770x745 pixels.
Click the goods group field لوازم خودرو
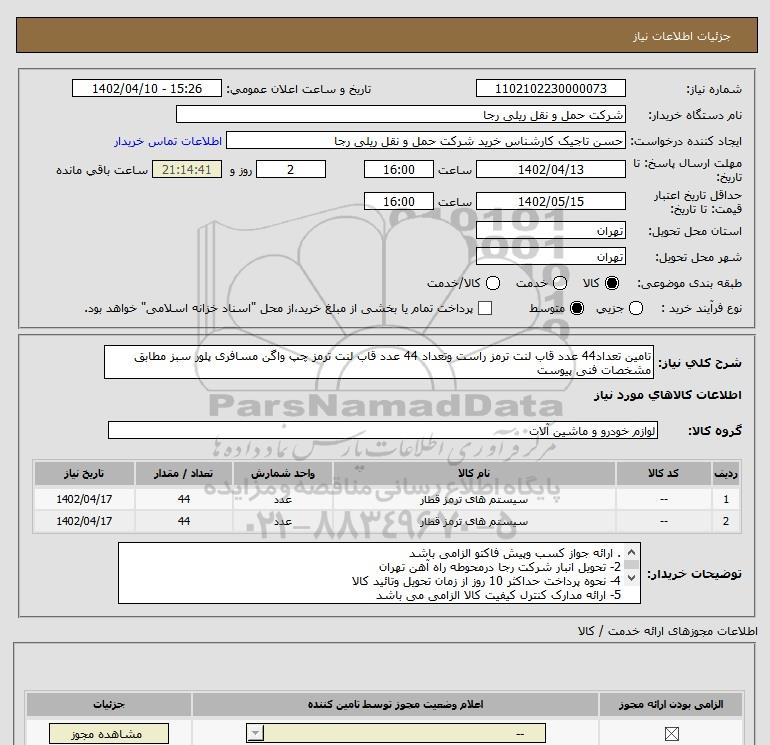pos(383,431)
